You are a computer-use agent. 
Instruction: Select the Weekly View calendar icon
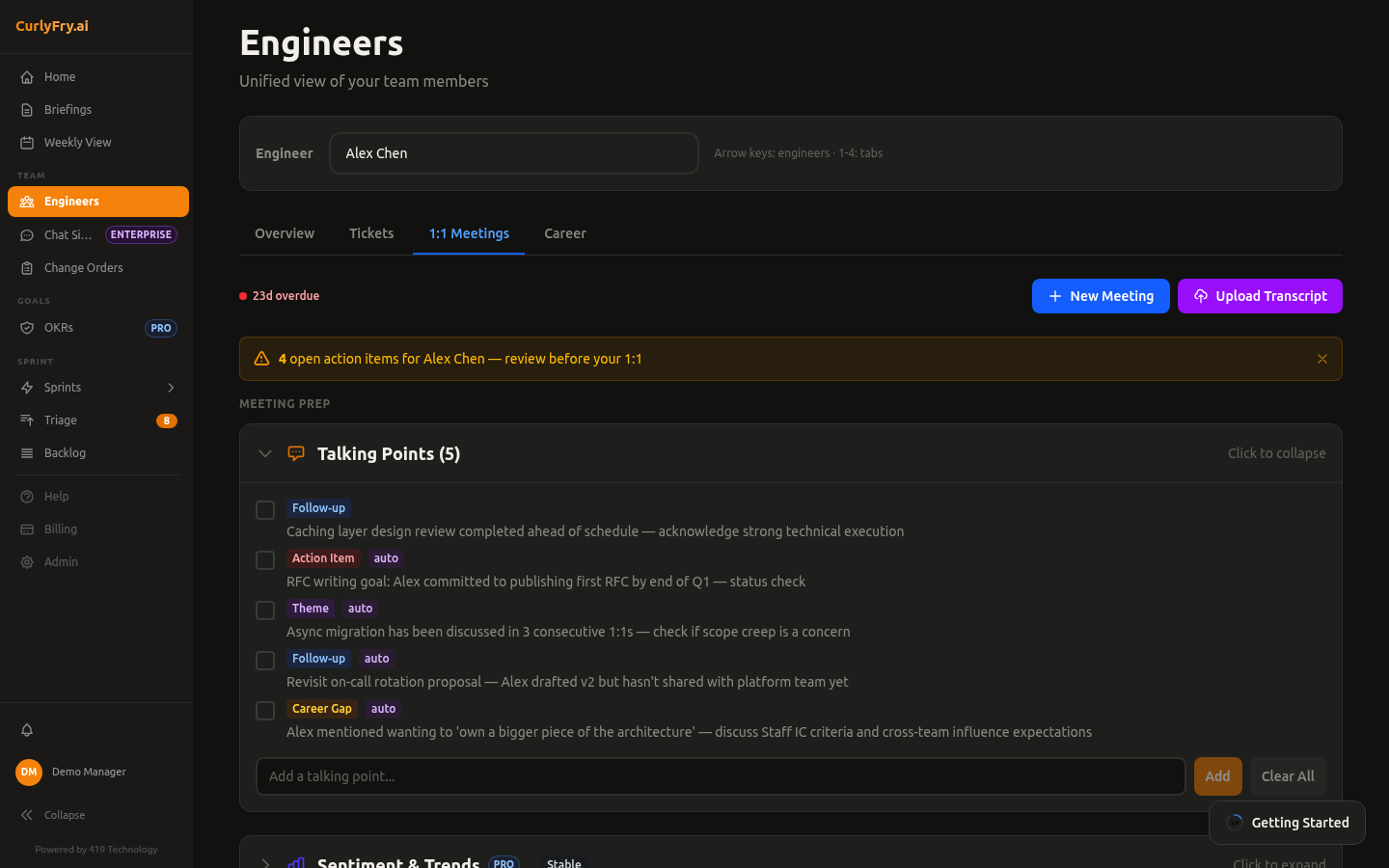coord(27,142)
